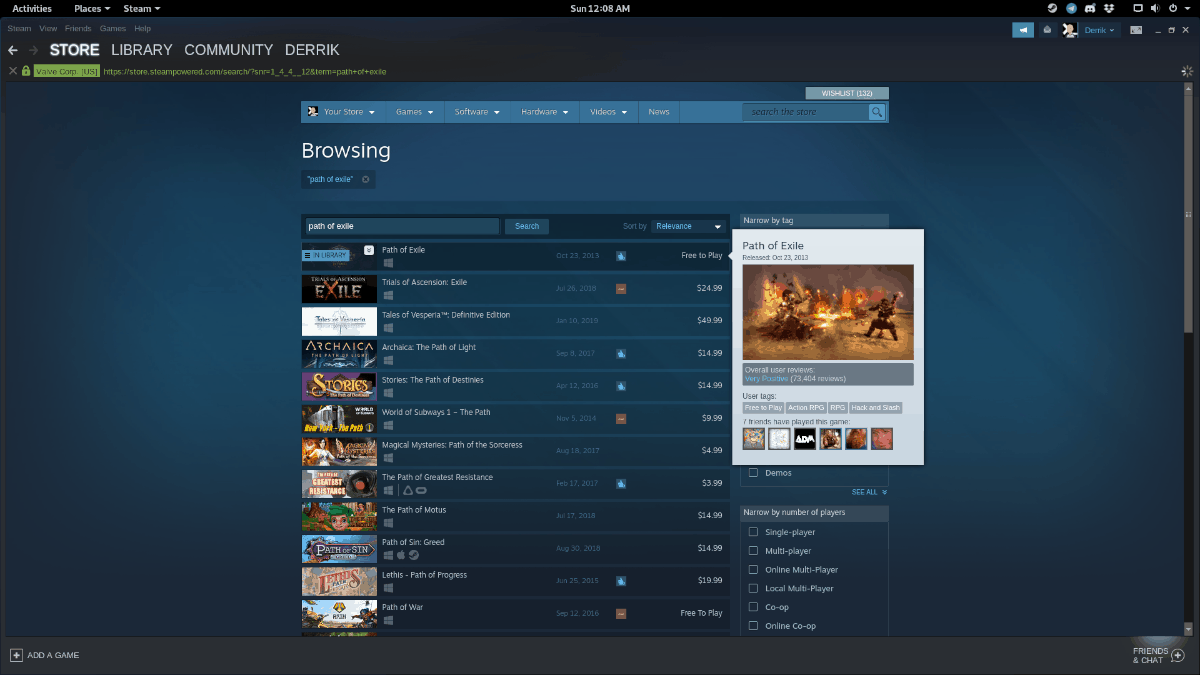Tick the Local Multi-Player checkbox
The width and height of the screenshot is (1200, 675).
coord(754,589)
